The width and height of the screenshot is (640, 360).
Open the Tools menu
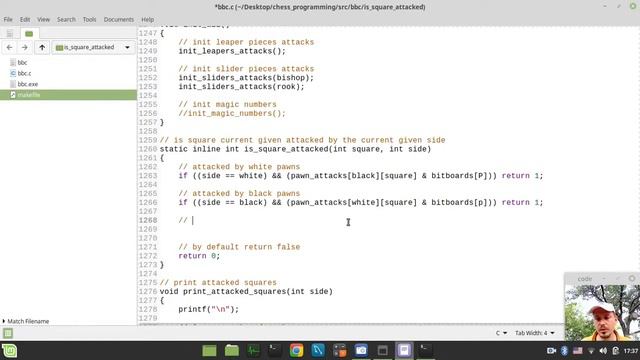coord(89,19)
